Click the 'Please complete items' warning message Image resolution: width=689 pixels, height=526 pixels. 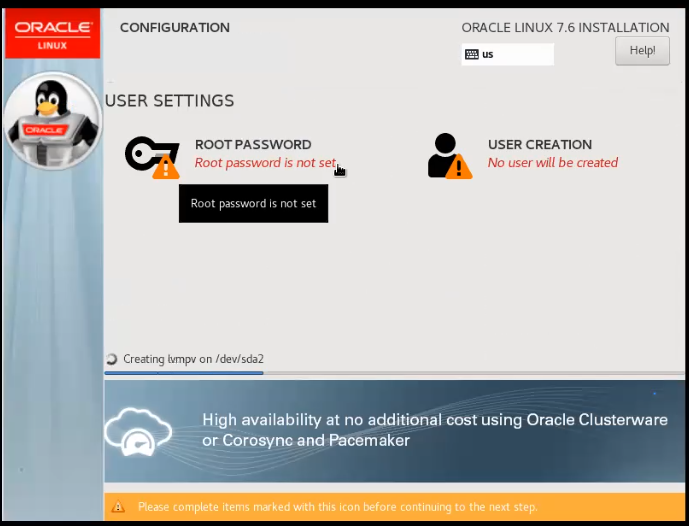click(x=337, y=507)
